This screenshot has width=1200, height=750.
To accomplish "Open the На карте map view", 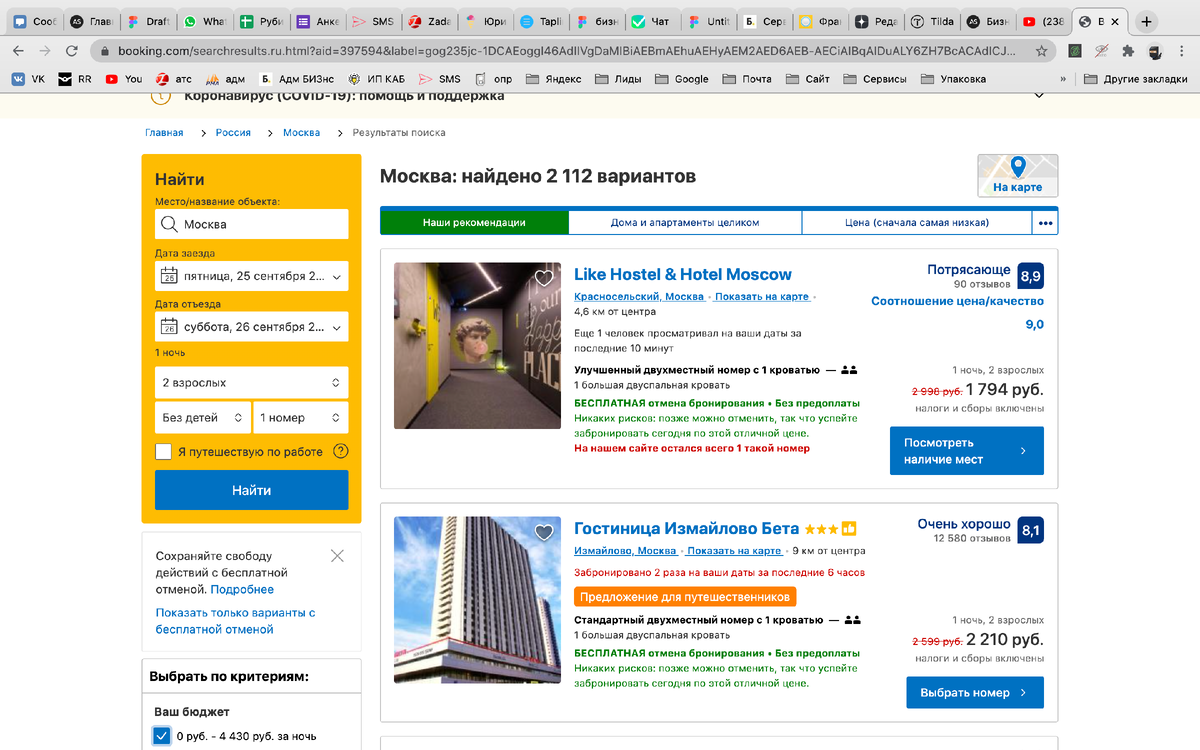I will (x=1017, y=176).
